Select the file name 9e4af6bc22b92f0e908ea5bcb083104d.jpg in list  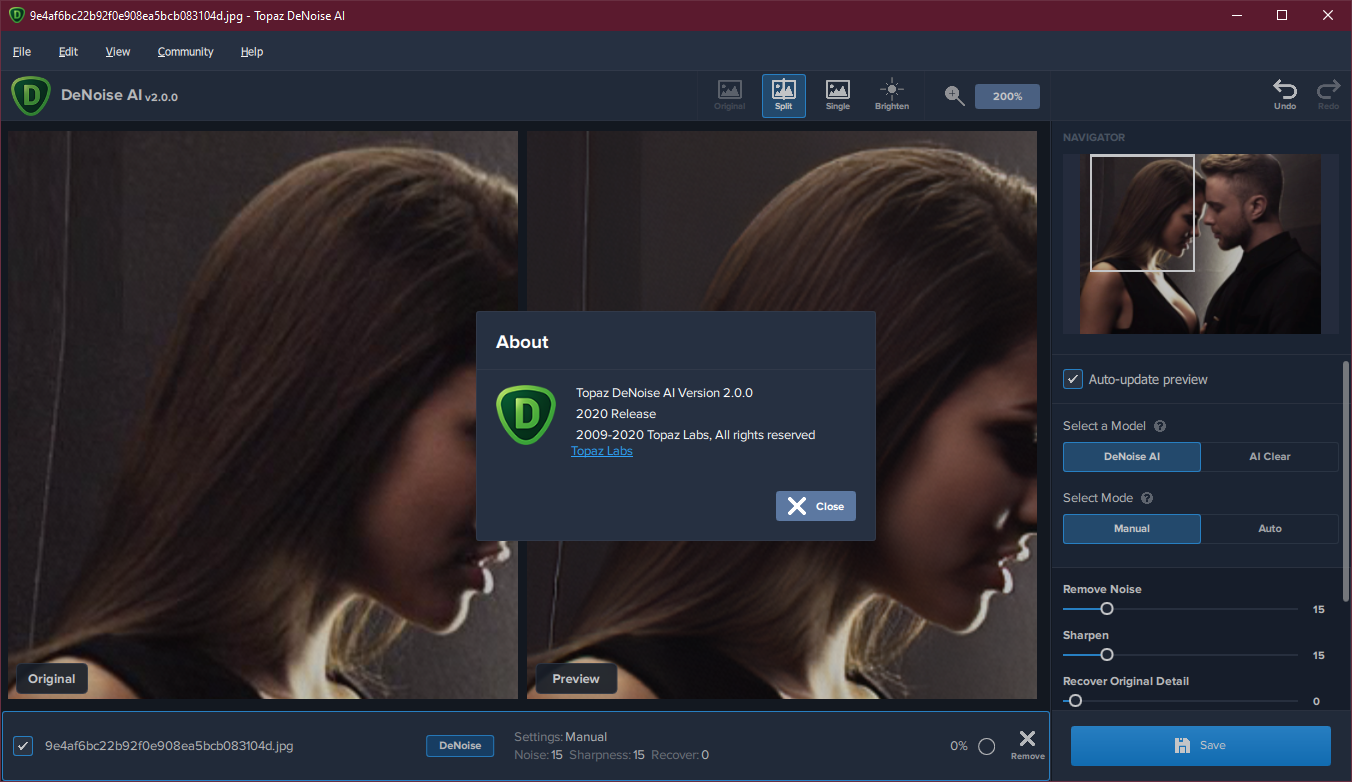click(x=169, y=746)
